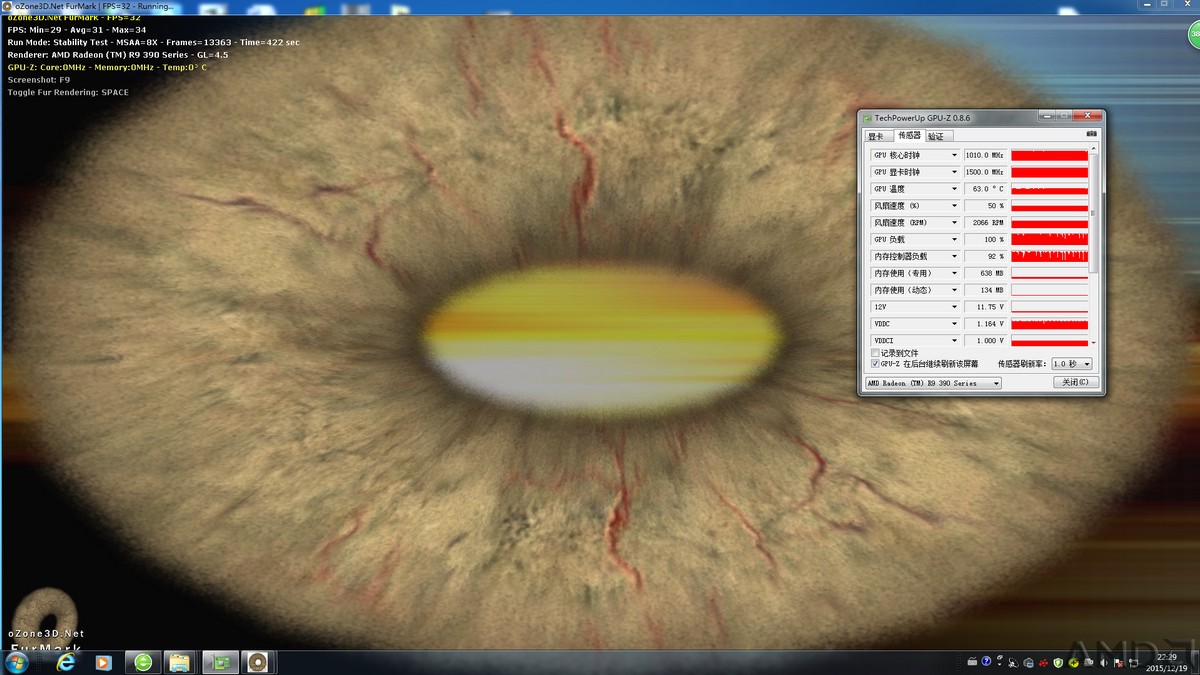Click the Show desktop strip beside the clock
This screenshot has width=1200, height=675.
pyautogui.click(x=1196, y=662)
